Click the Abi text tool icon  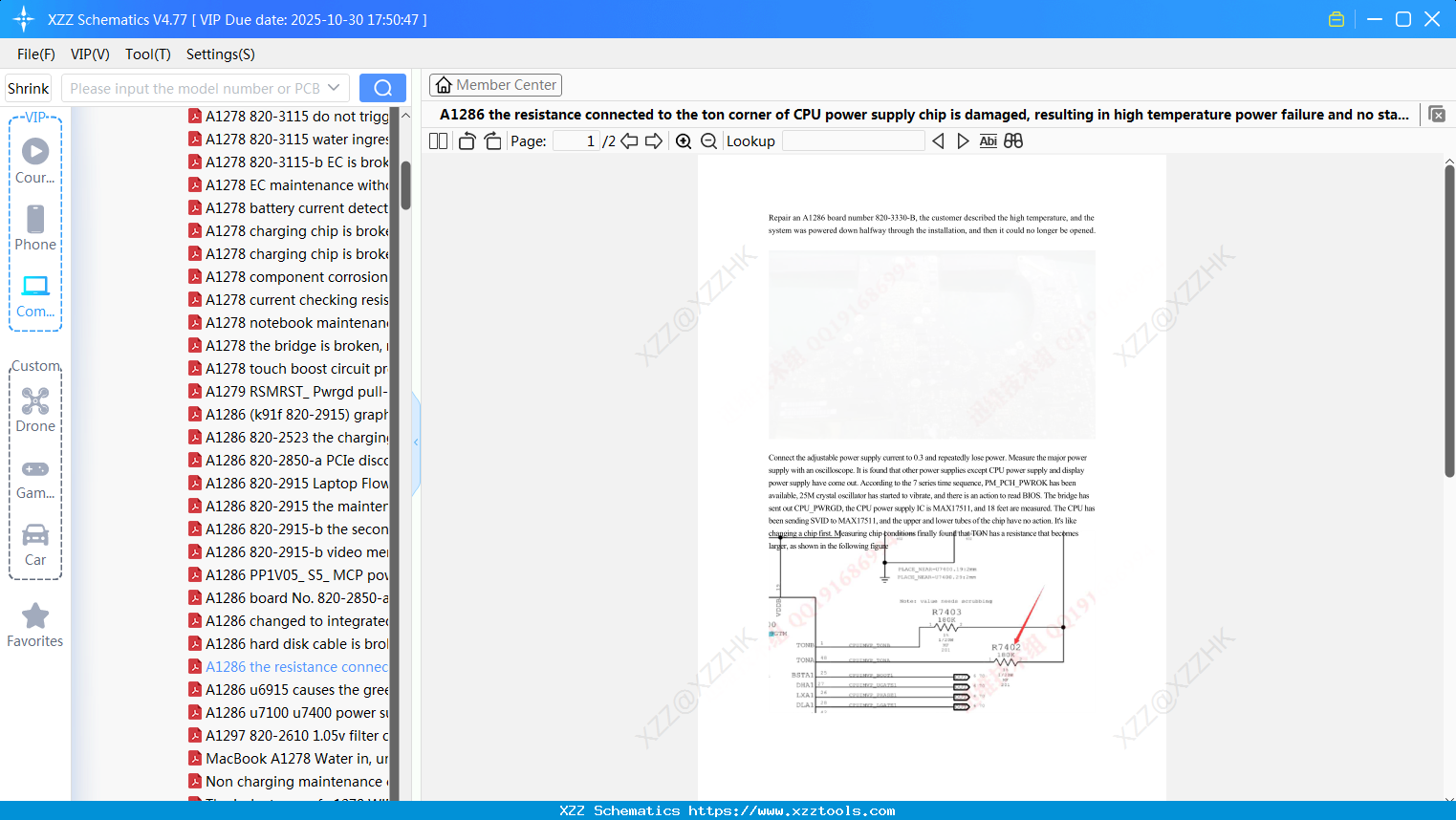click(x=989, y=141)
